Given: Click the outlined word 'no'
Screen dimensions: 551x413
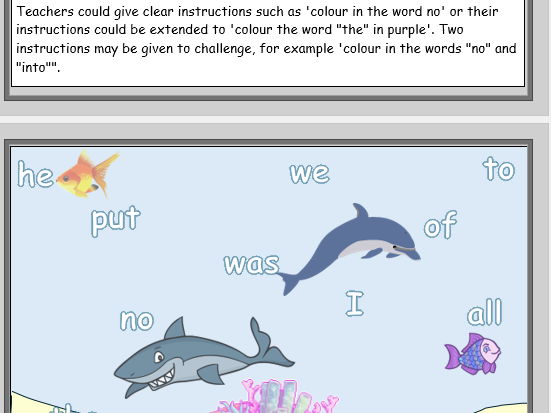Looking at the screenshot, I should click(137, 320).
